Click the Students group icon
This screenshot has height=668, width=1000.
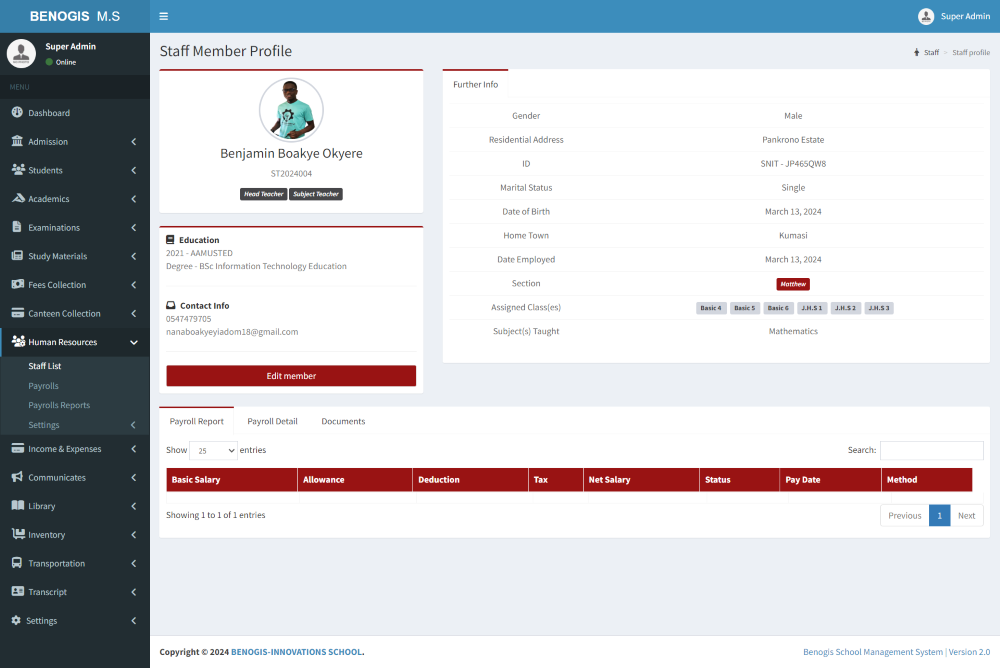(x=18, y=170)
